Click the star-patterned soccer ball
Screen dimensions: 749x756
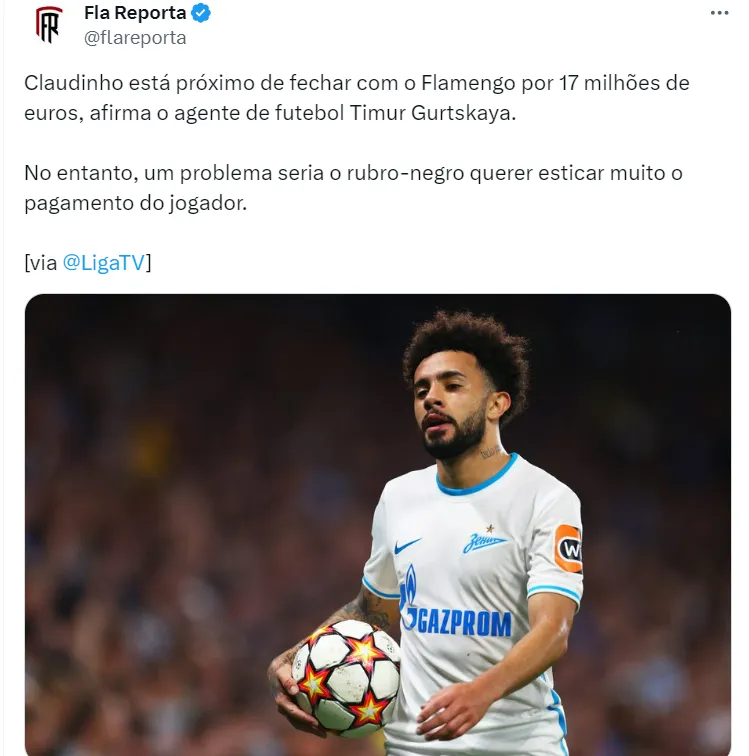(346, 677)
